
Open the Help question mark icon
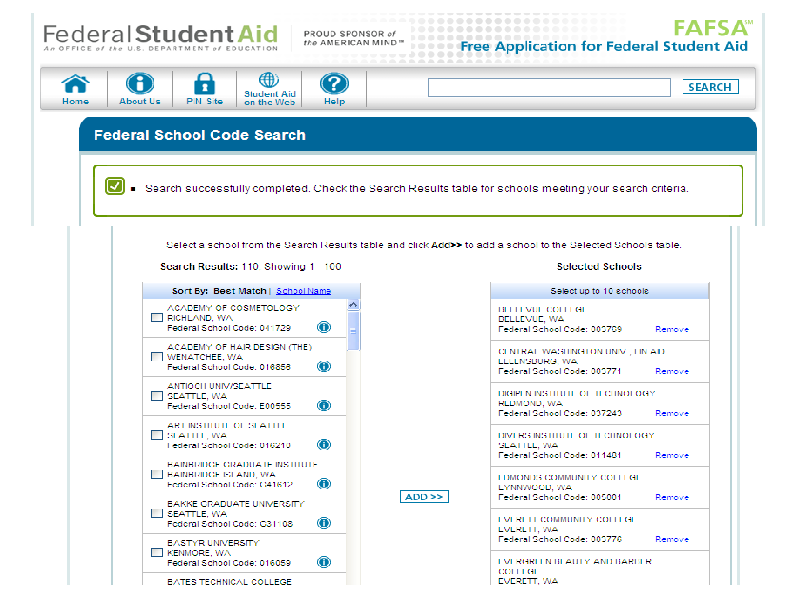[334, 84]
